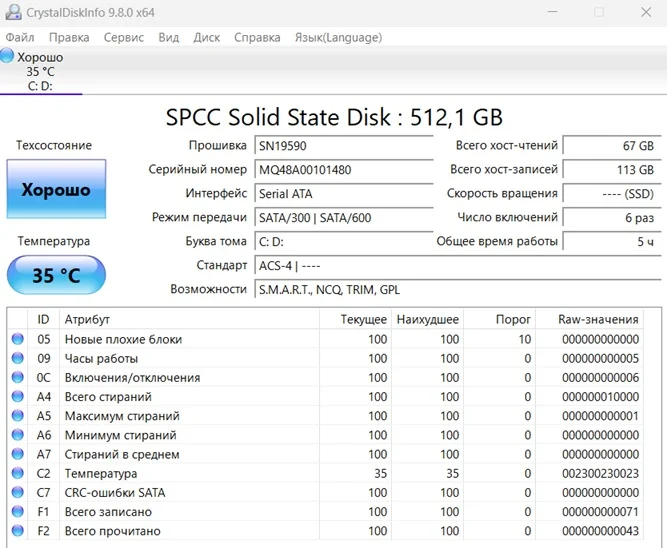667x548 pixels.
Task: Click raw value 002300230023 in Температура row
Action: coord(600,473)
